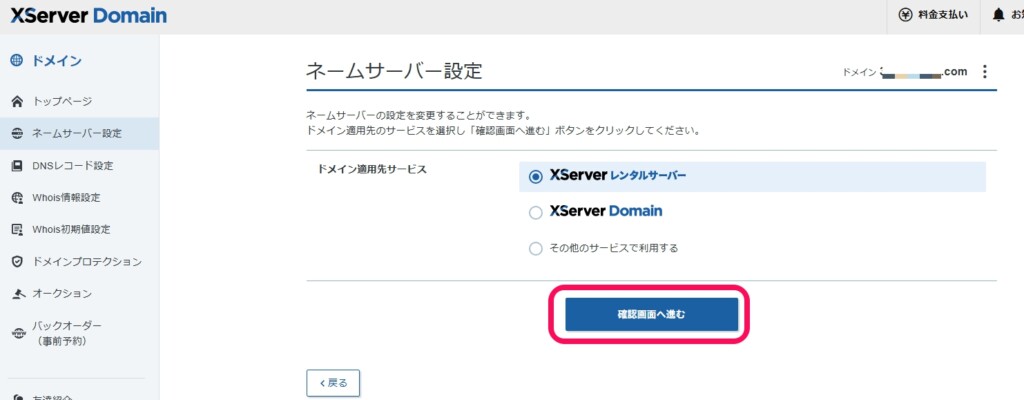Click the ドメイン適用先サービス label
The width and height of the screenshot is (1024, 400).
click(372, 169)
